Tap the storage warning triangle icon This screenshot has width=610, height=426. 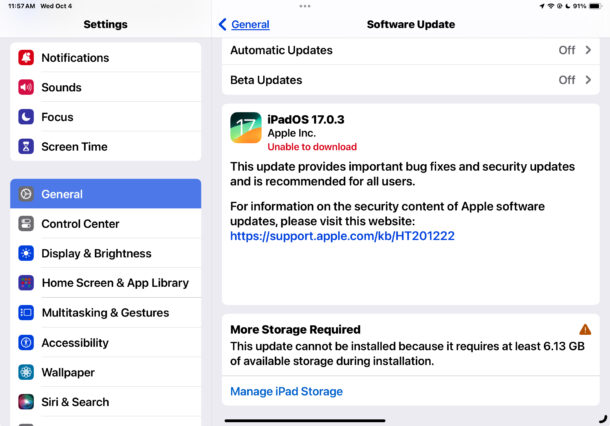pos(585,329)
